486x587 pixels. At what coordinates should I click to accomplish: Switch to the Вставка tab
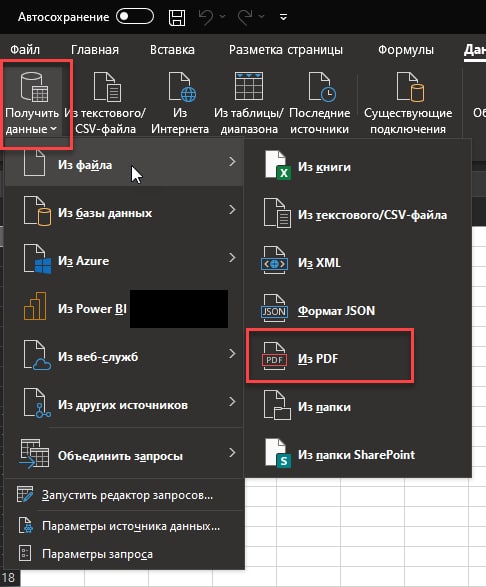tap(172, 50)
